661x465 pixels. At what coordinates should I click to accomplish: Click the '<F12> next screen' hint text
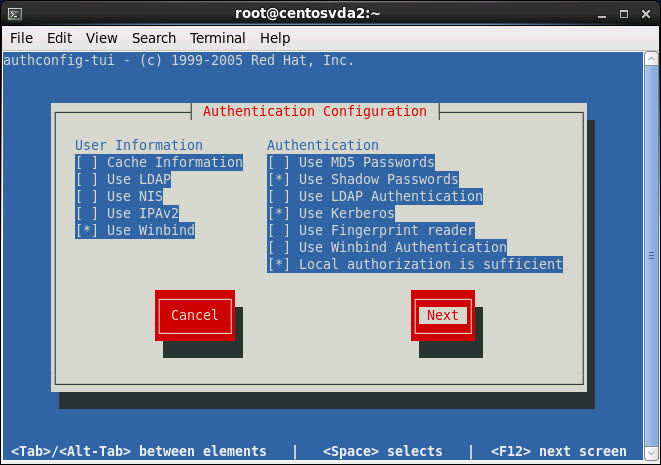[x=559, y=451]
